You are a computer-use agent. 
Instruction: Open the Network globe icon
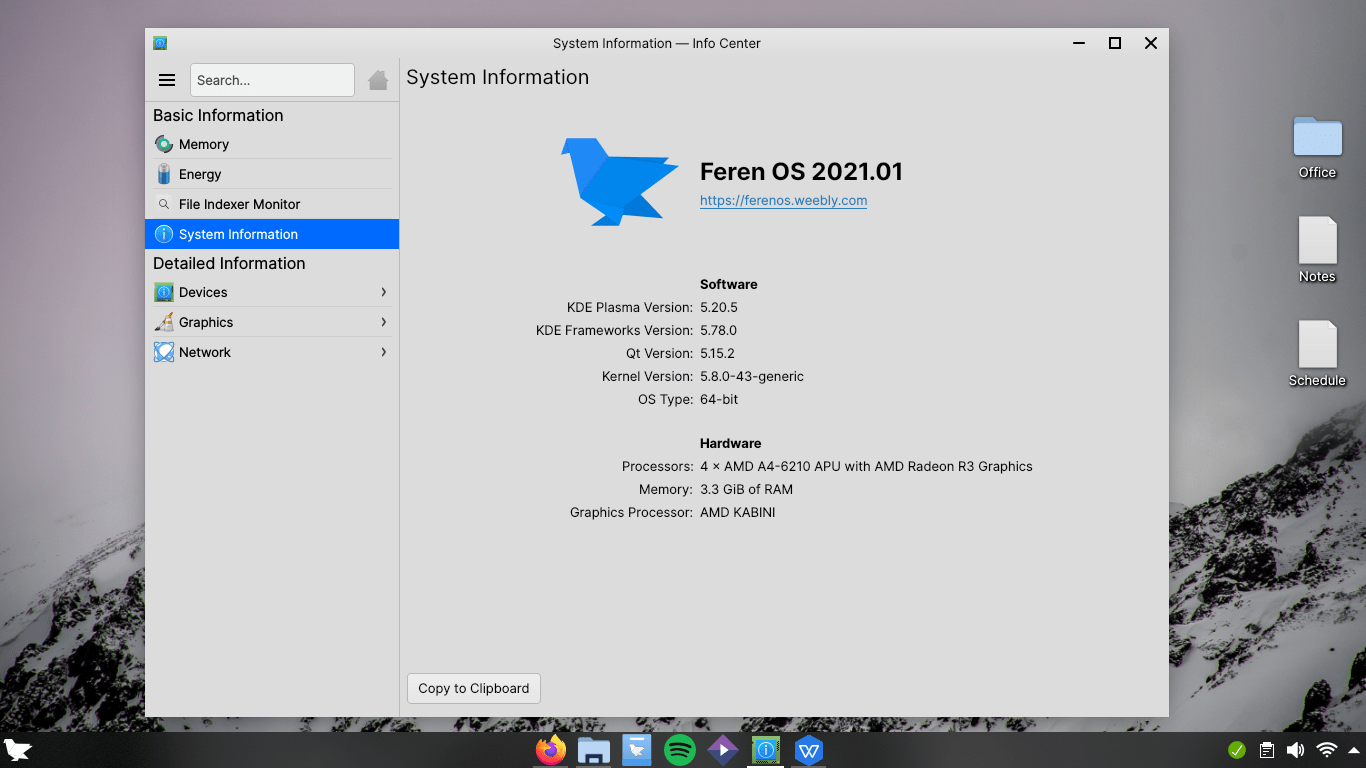coord(164,352)
